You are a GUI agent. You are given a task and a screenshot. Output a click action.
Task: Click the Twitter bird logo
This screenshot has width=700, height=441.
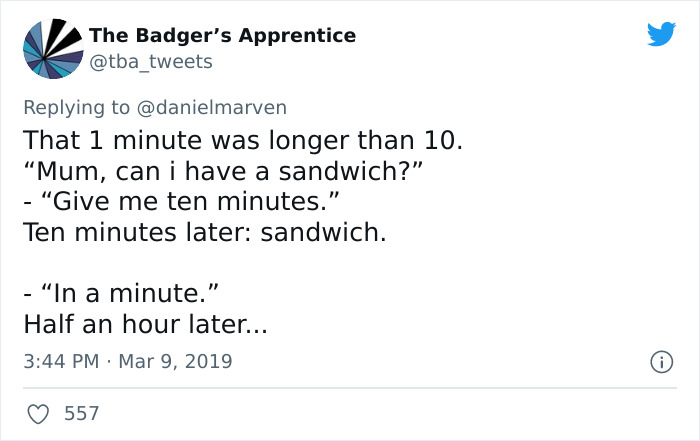coord(661,35)
